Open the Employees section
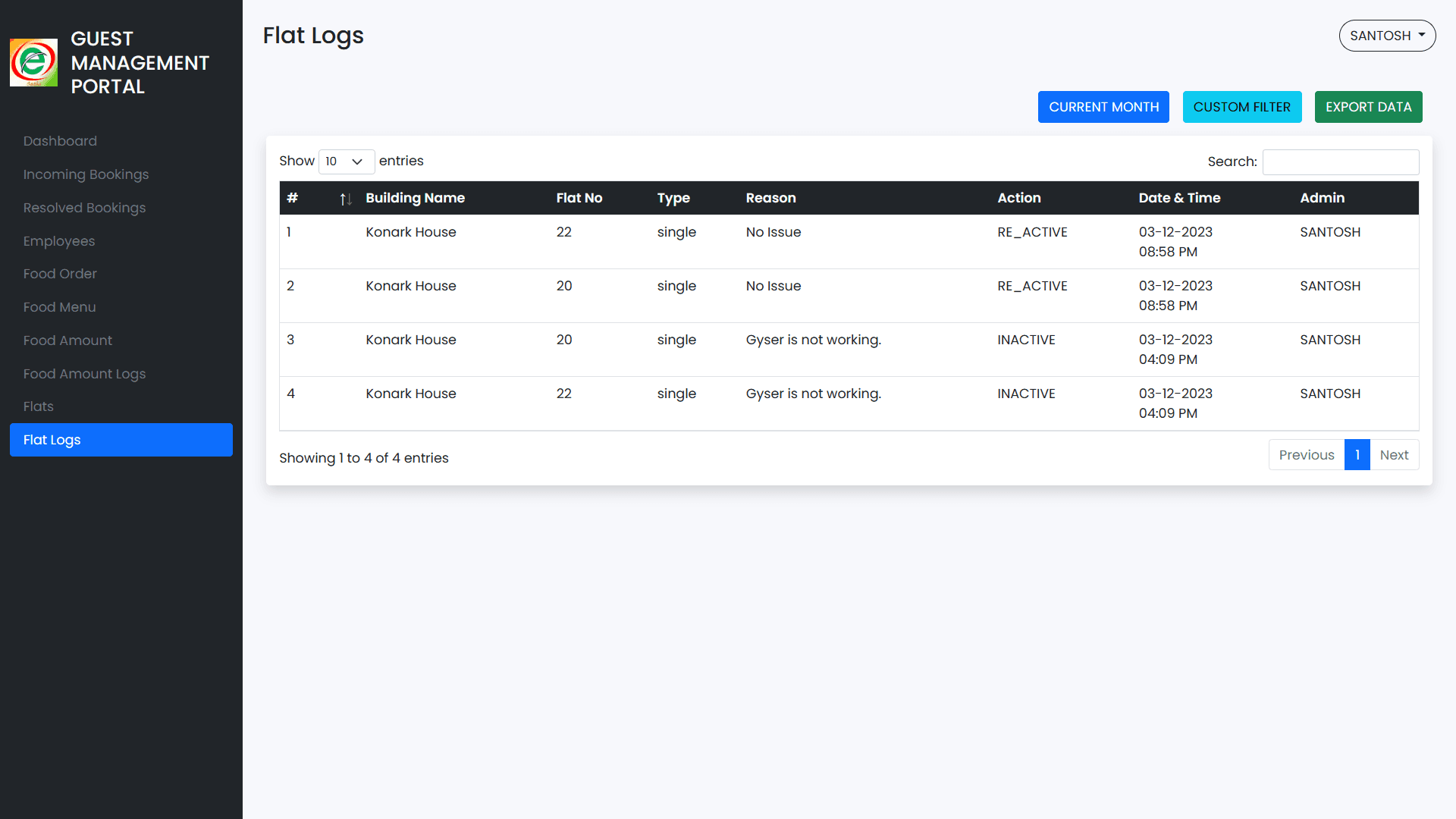 [x=58, y=240]
